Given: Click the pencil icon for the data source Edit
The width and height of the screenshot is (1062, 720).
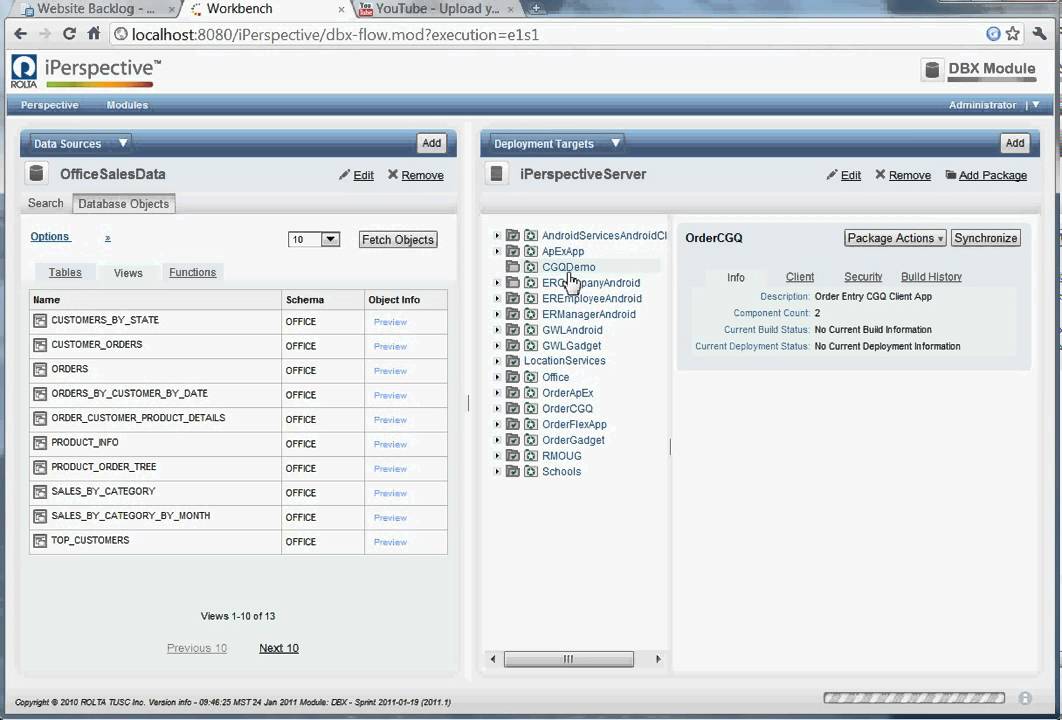Looking at the screenshot, I should [x=345, y=175].
